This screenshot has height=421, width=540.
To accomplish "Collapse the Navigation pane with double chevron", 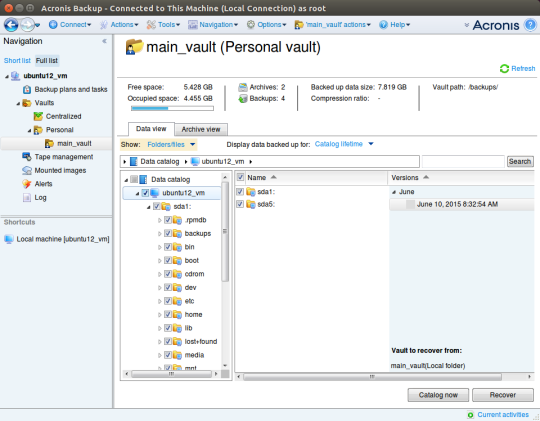I will pyautogui.click(x=104, y=41).
